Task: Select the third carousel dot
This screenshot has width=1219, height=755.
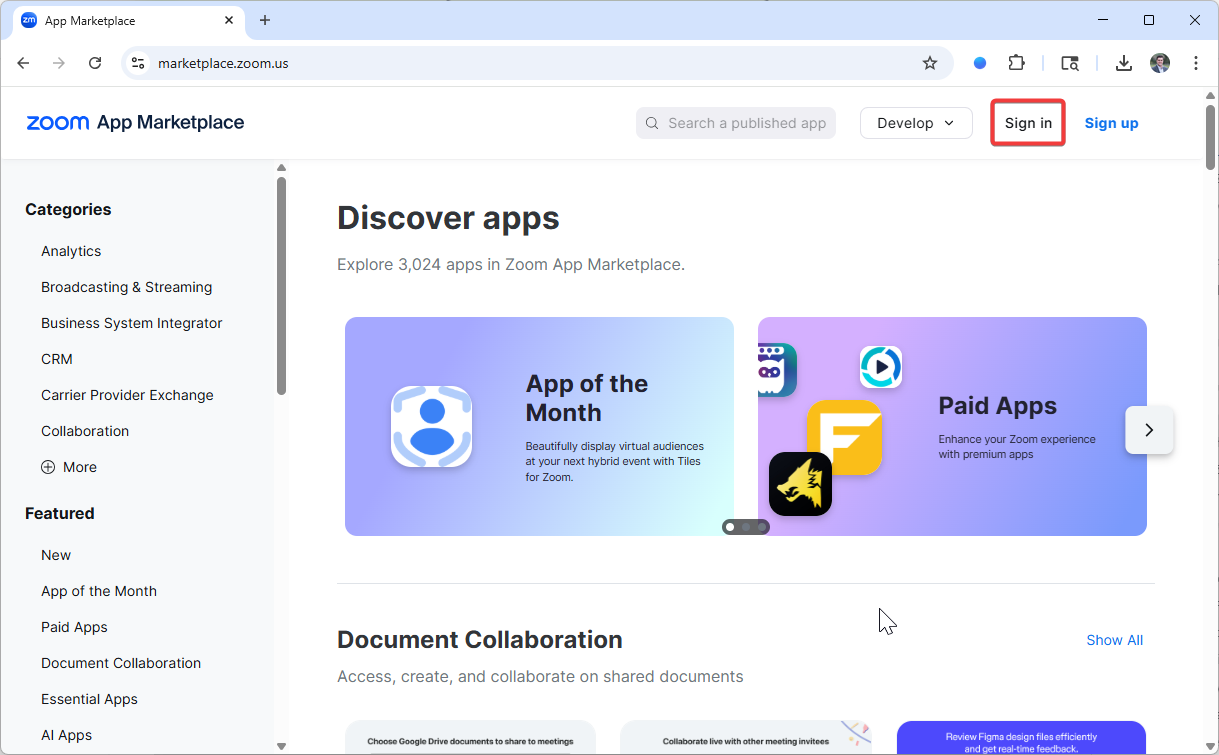Action: click(x=762, y=527)
